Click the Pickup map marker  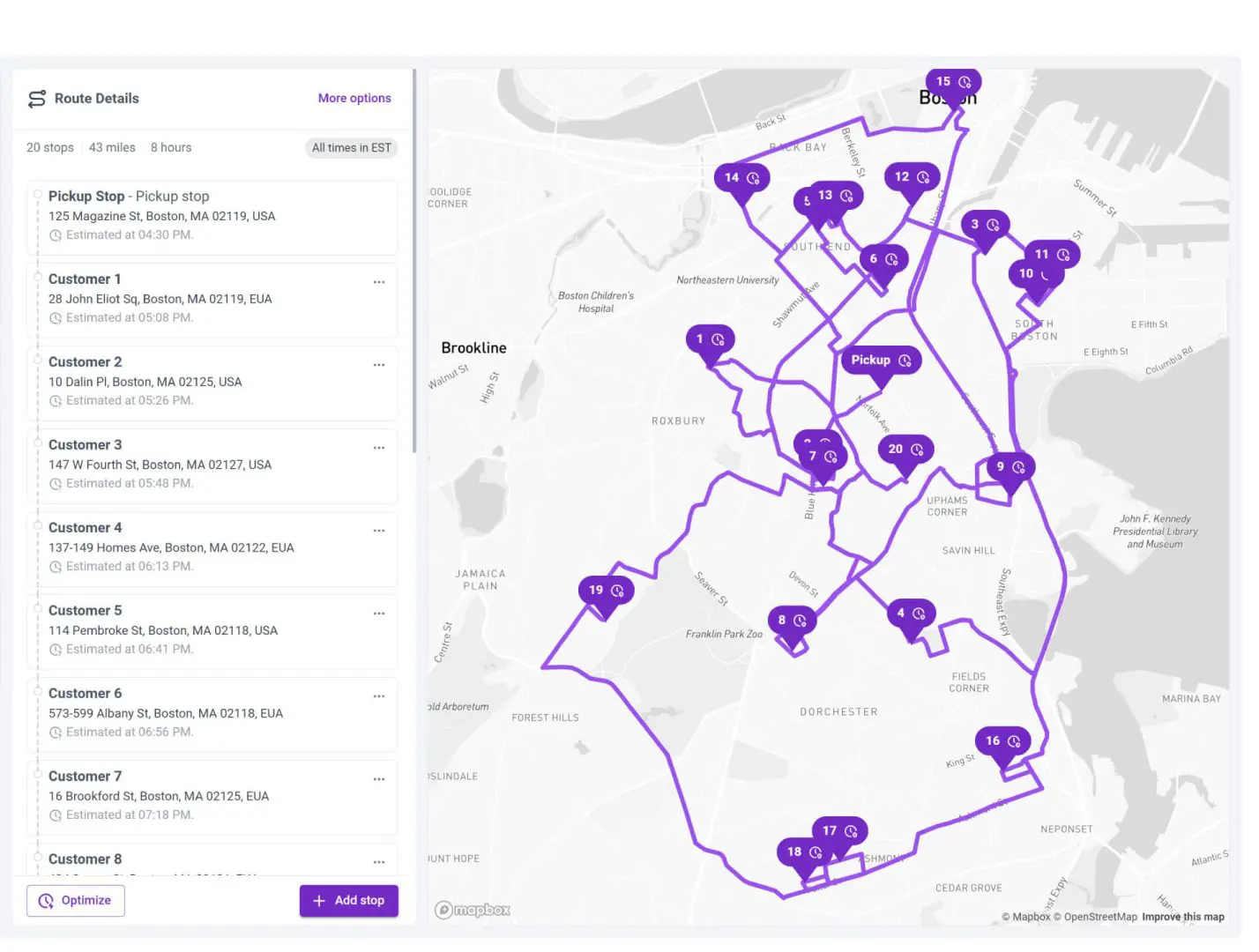[x=881, y=361]
